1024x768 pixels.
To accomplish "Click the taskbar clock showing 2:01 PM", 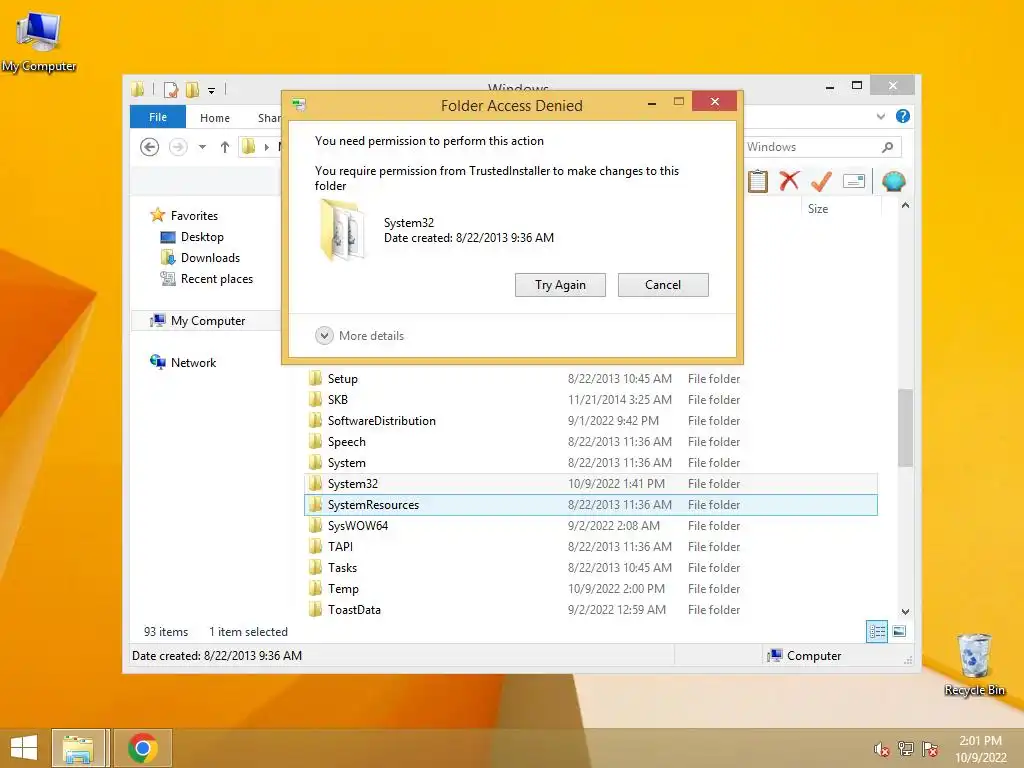I will (980, 748).
